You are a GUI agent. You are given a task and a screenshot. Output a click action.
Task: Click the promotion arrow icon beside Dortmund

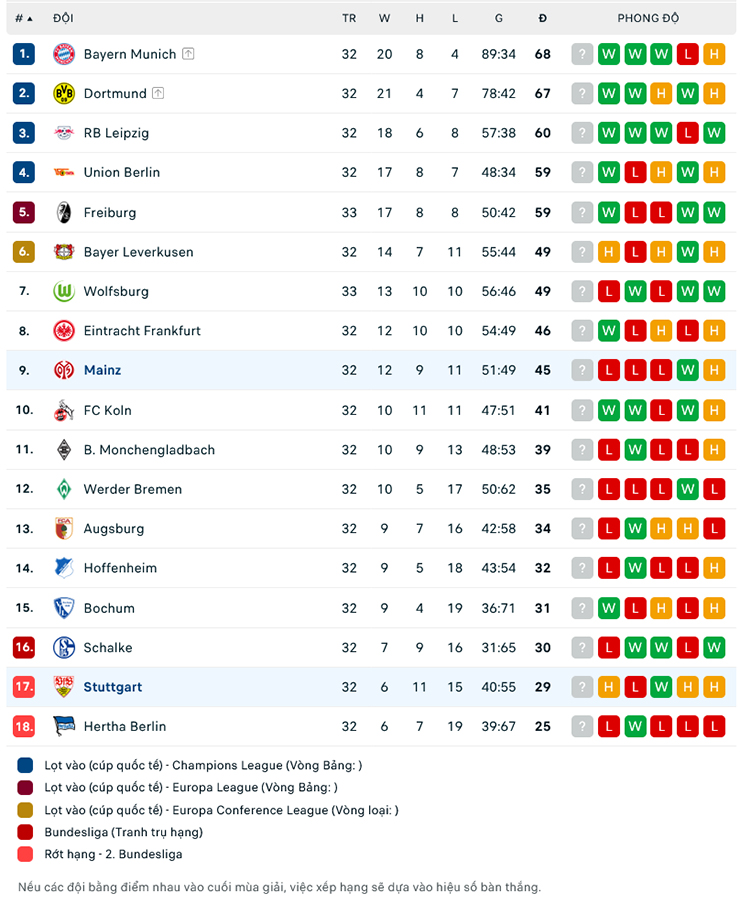(x=158, y=93)
